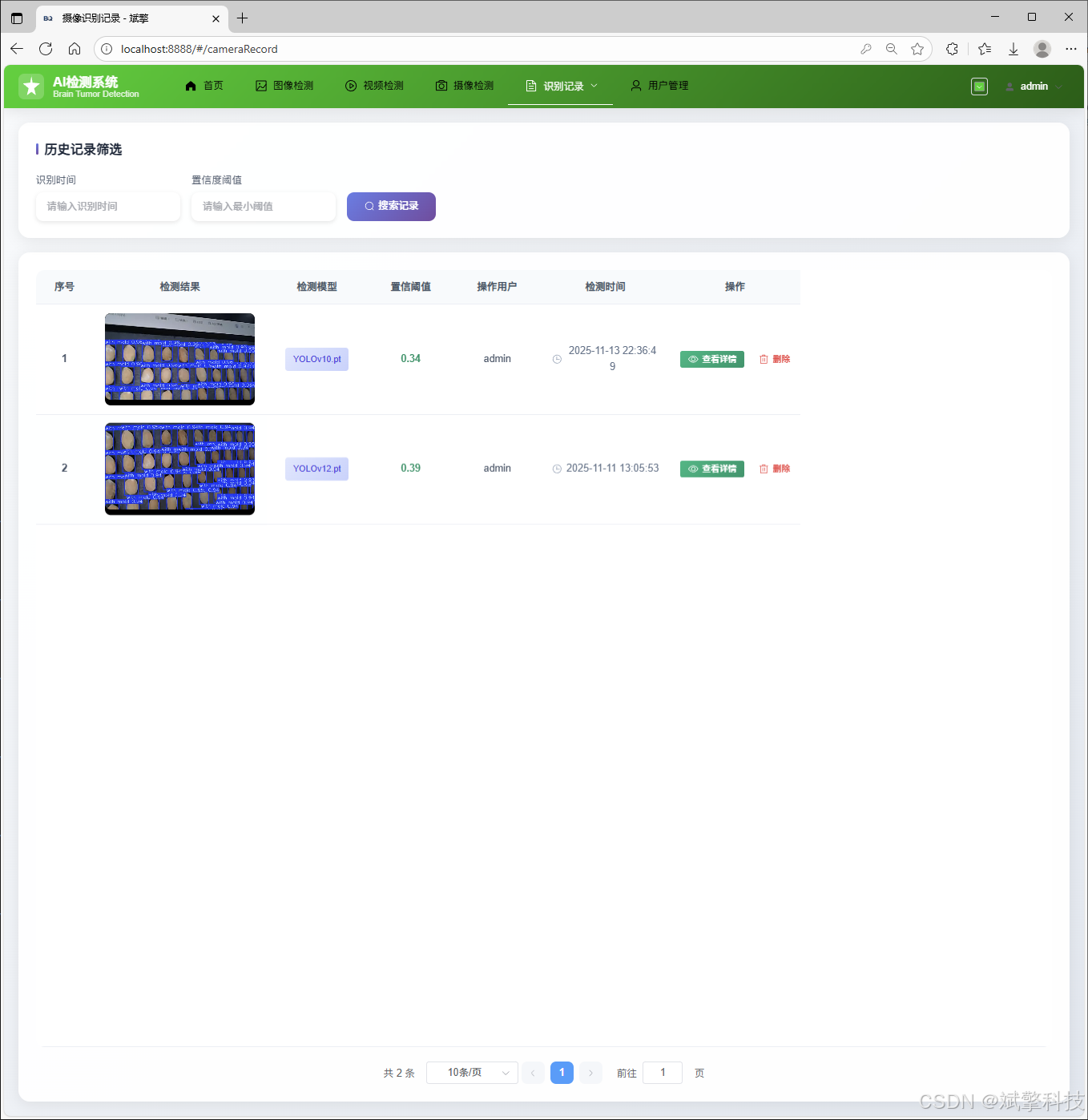The width and height of the screenshot is (1088, 1120).
Task: Click the 检测时间 column header
Action: tap(605, 287)
